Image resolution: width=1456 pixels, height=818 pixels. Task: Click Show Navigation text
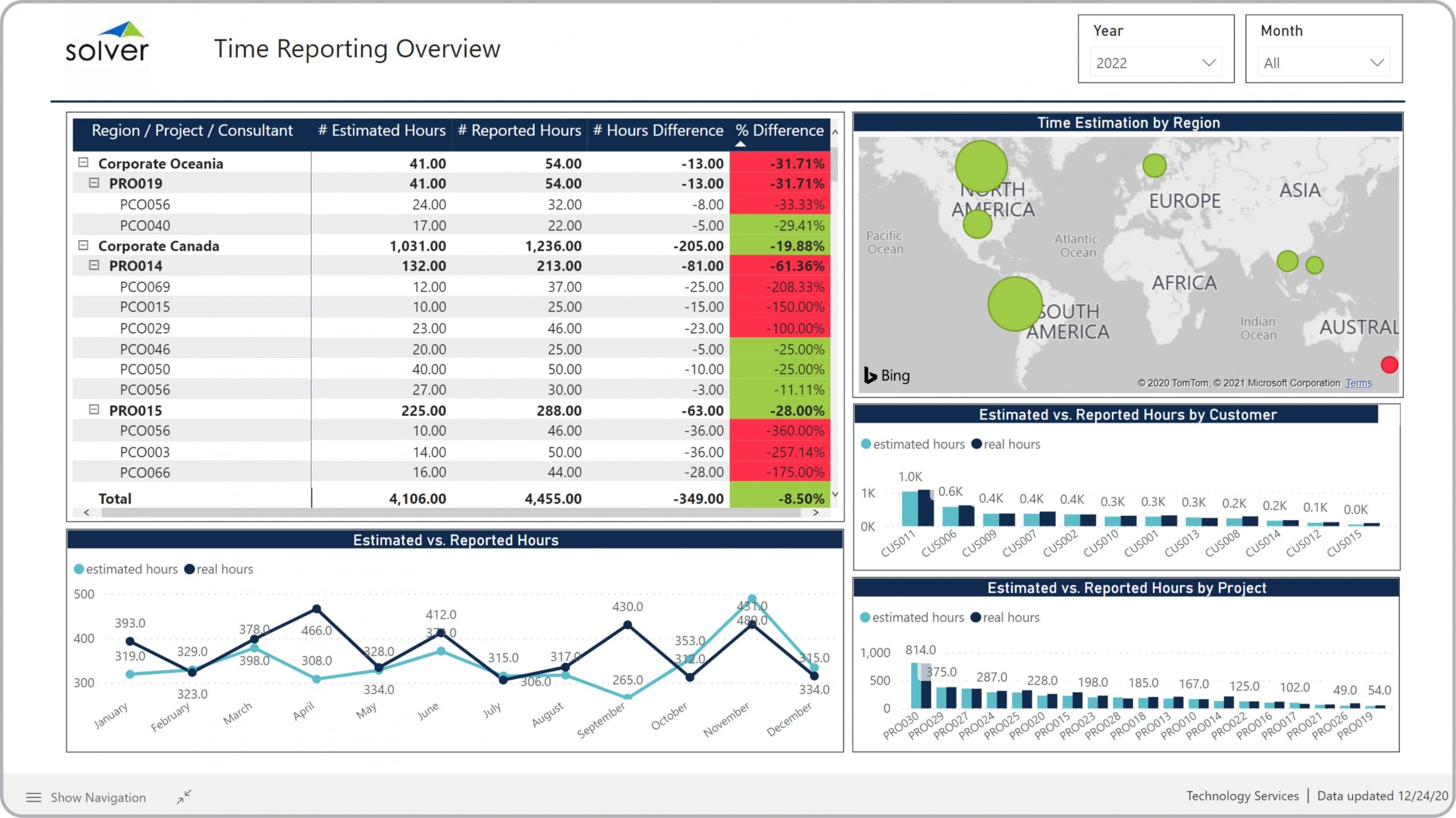[x=98, y=798]
